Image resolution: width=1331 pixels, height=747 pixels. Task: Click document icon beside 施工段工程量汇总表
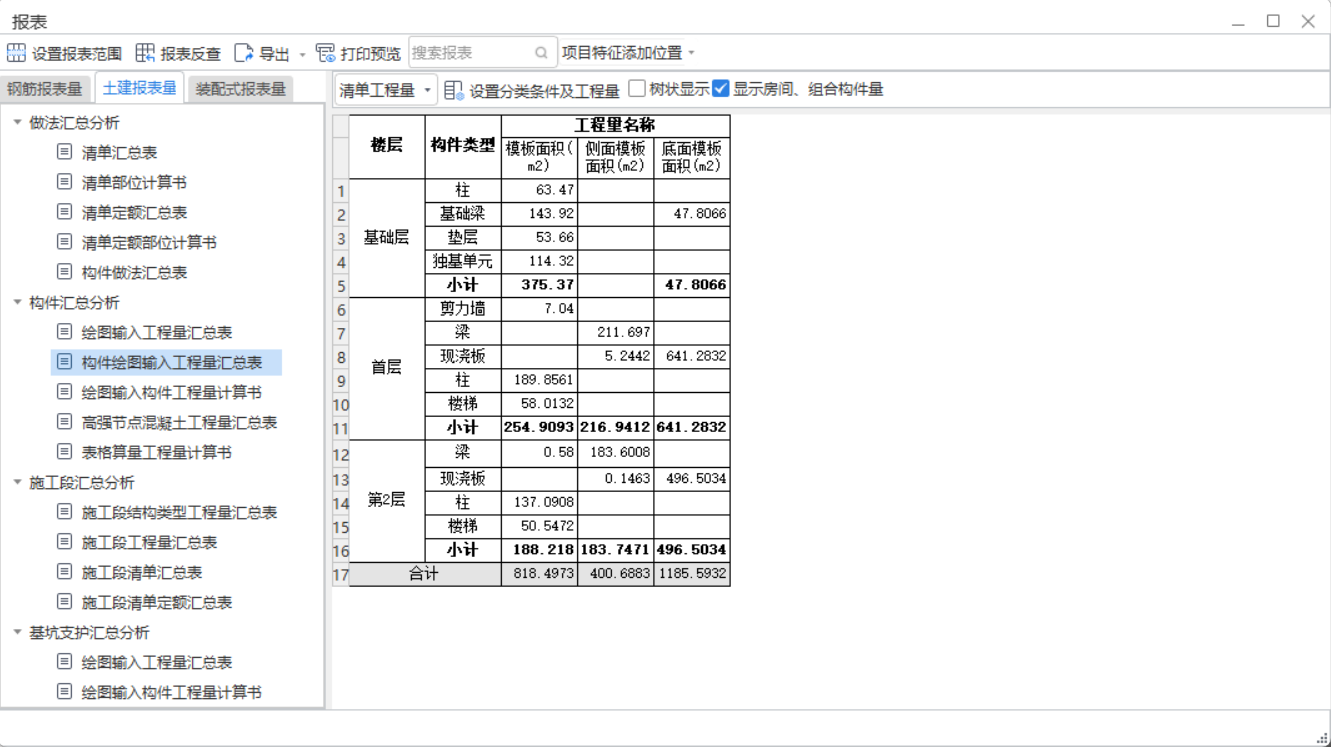(x=65, y=542)
